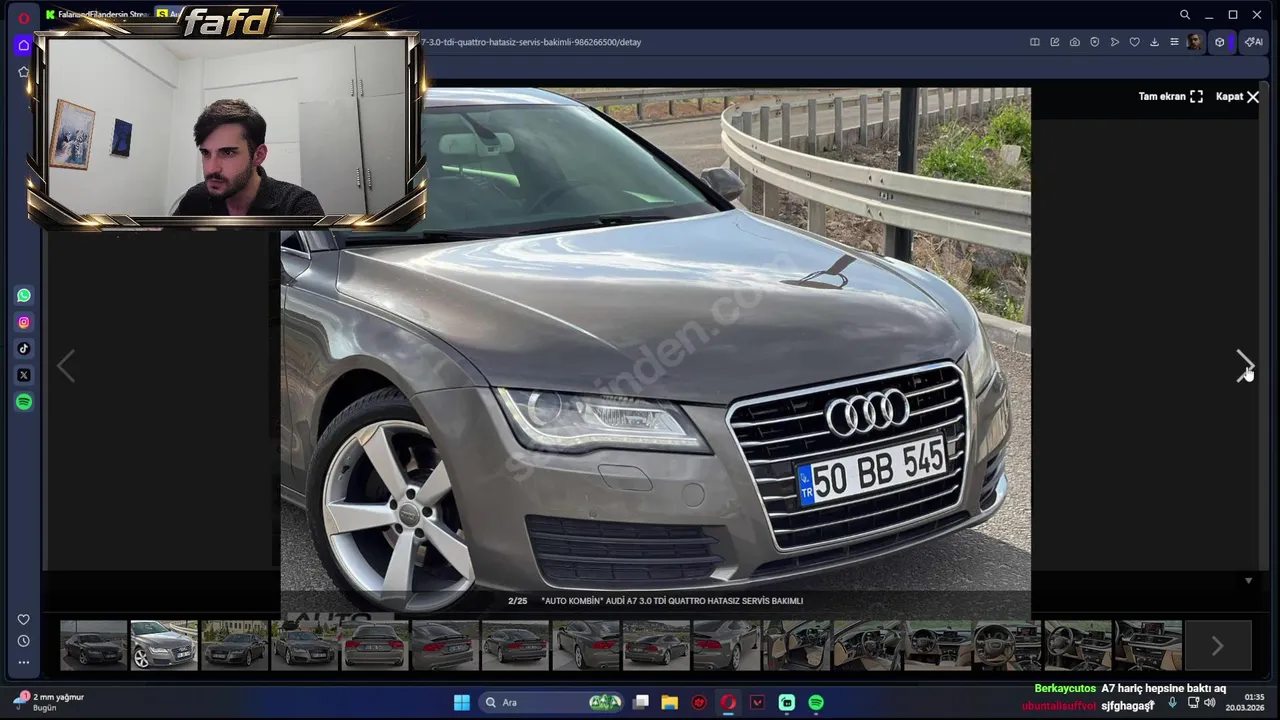Go to the next photo arrow
The height and width of the screenshot is (720, 1280).
coord(1245,366)
